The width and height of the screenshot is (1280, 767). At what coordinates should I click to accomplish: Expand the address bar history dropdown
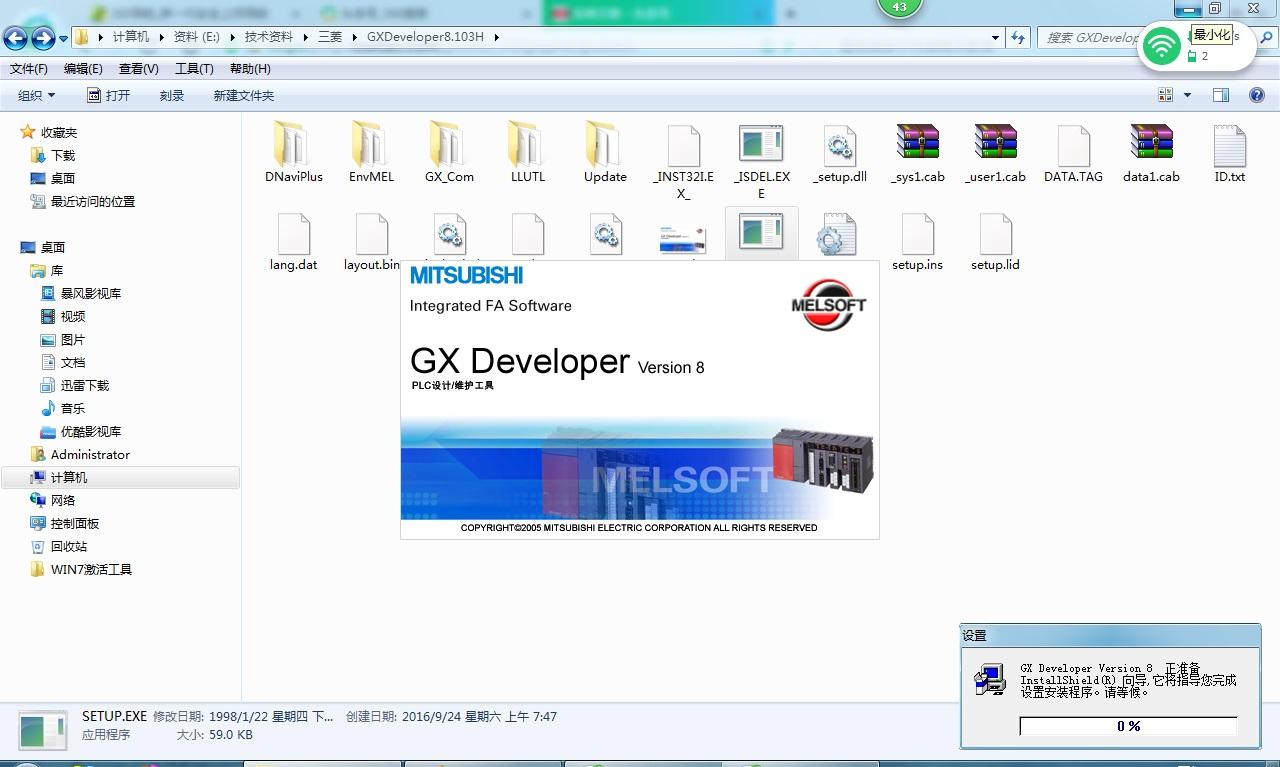995,37
